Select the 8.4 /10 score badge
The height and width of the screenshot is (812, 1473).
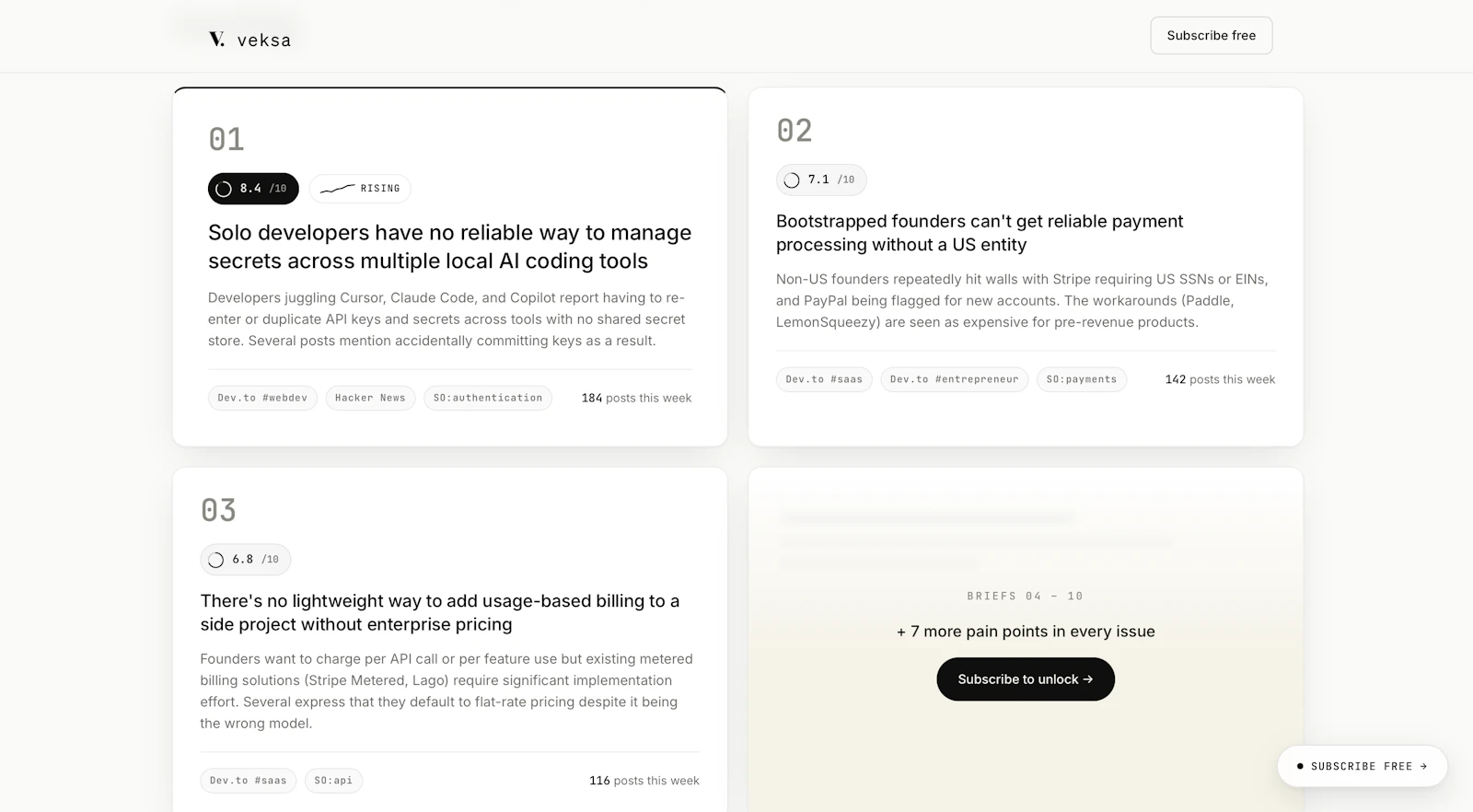253,189
